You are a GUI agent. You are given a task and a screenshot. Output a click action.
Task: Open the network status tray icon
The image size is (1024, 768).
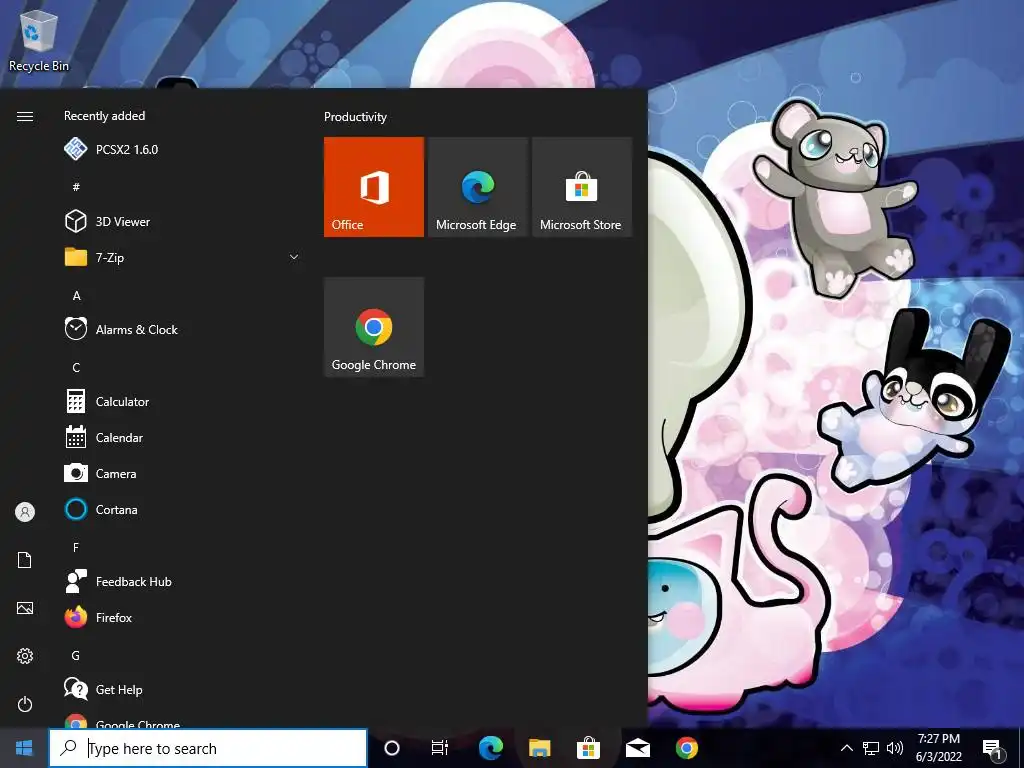coord(871,748)
